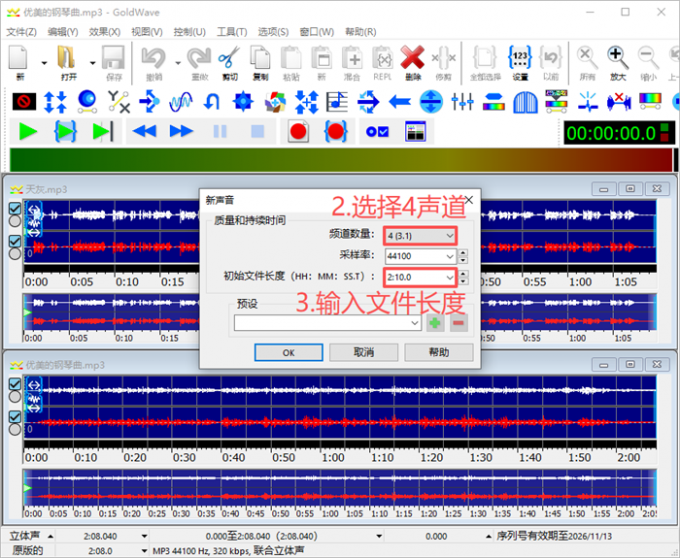Click the REPL replace icon
Screen dimensions: 680x558
point(382,58)
